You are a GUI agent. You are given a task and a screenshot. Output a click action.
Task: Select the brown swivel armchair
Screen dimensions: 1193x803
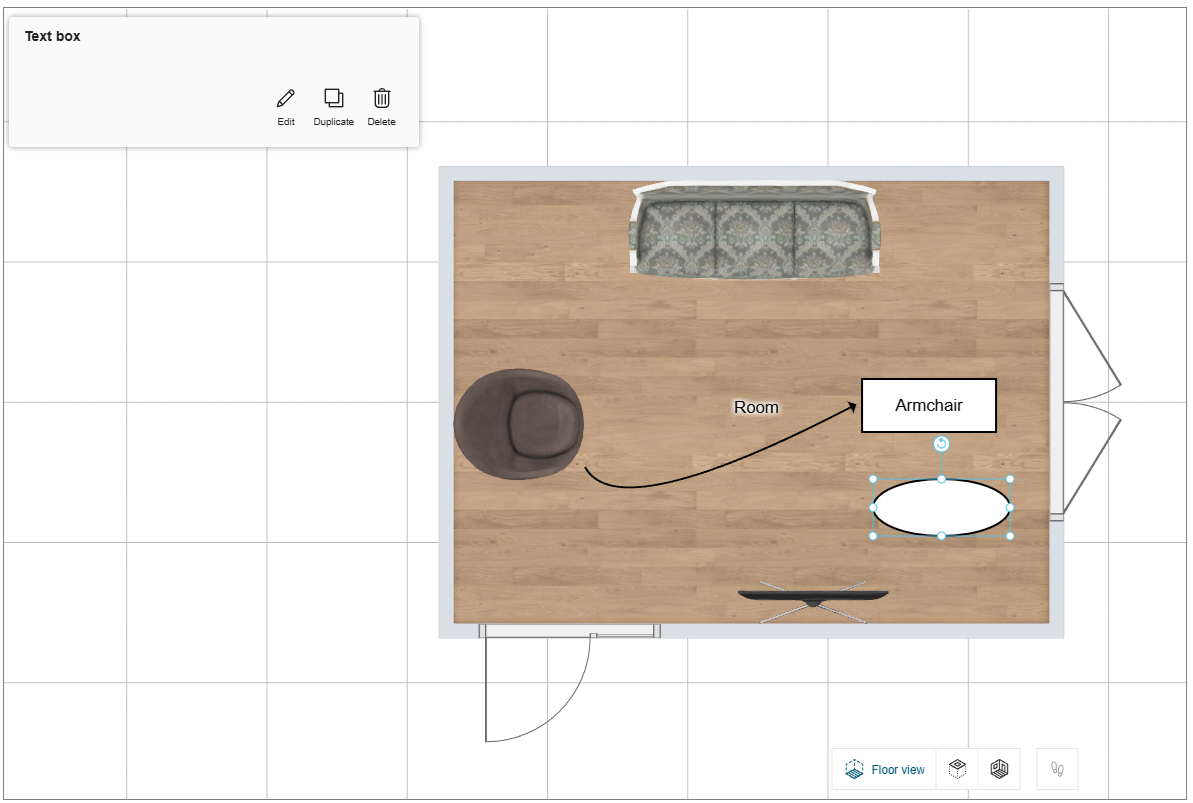[519, 425]
